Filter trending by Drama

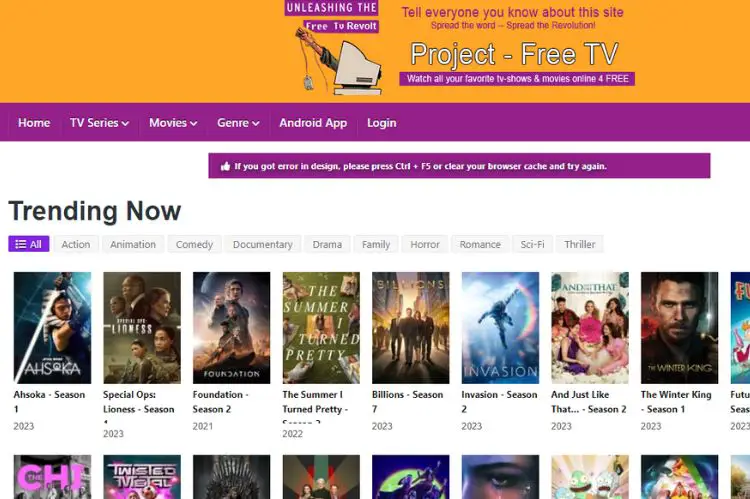(x=327, y=244)
